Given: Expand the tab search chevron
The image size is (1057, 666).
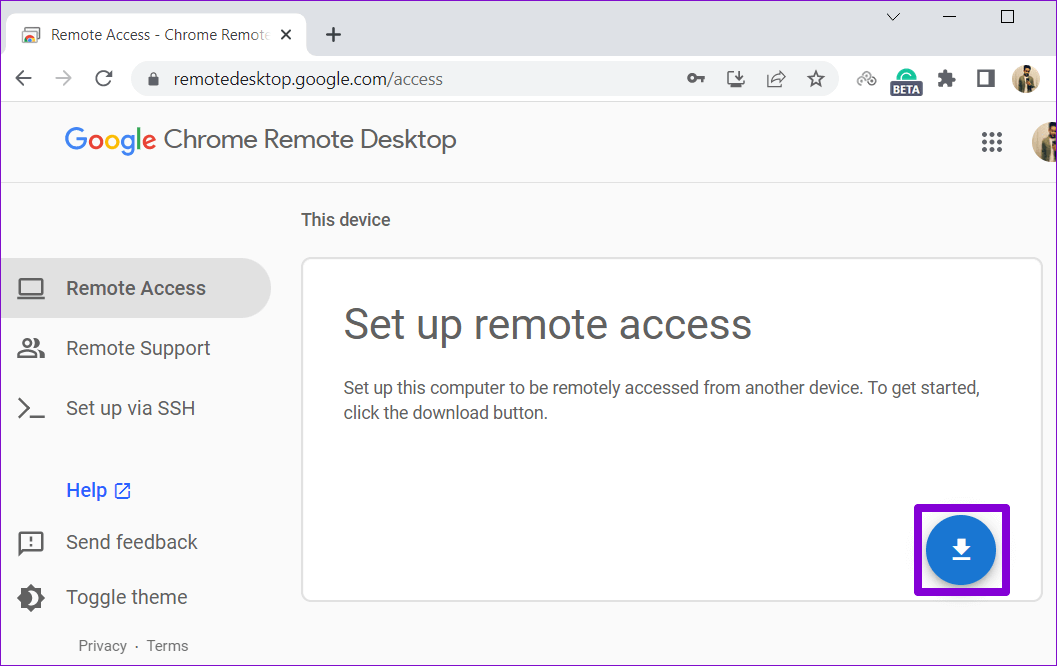Looking at the screenshot, I should point(893,17).
